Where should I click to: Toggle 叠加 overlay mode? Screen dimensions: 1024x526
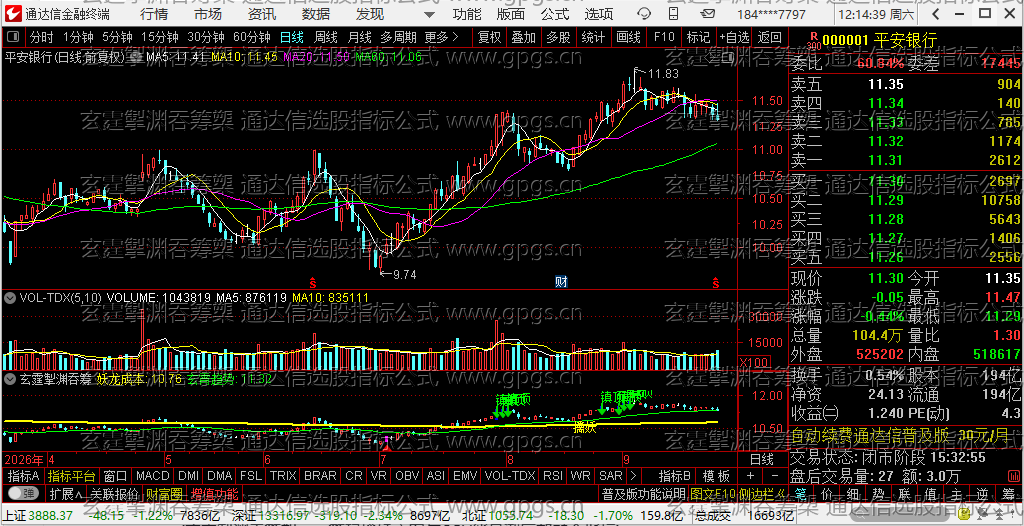[523, 37]
